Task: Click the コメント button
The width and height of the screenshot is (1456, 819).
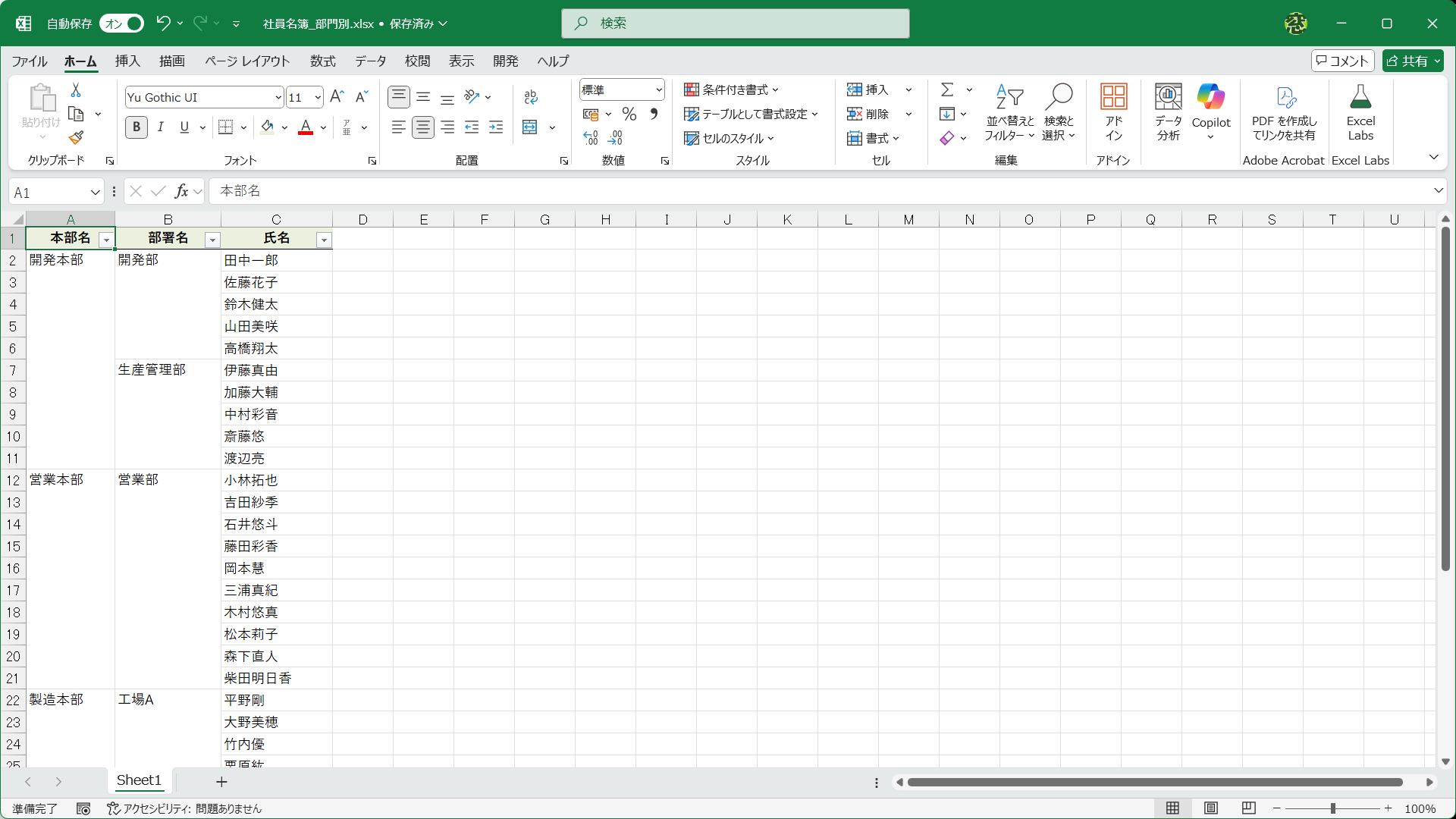Action: [1342, 61]
